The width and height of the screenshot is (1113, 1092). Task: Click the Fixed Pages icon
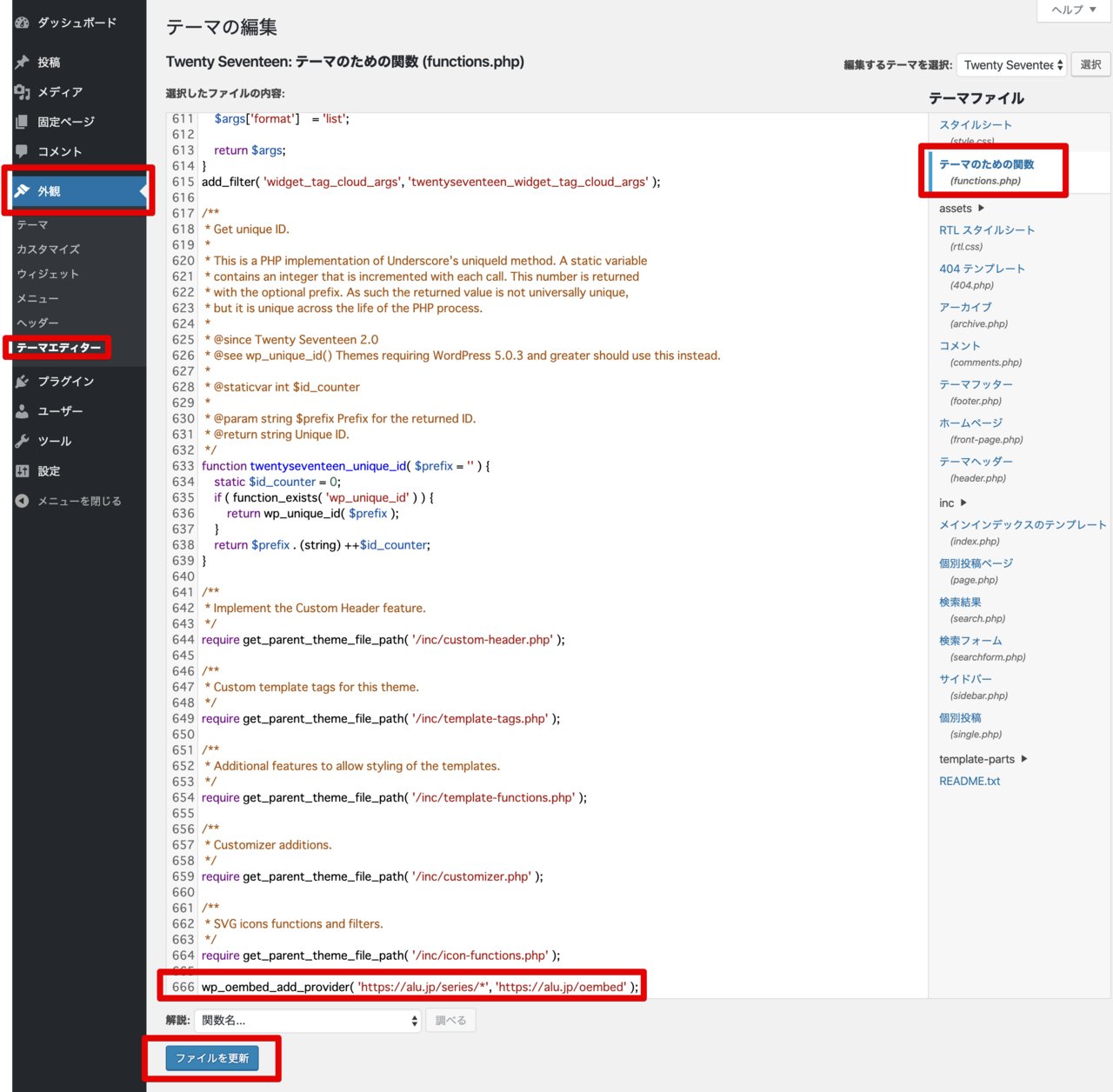pos(22,122)
